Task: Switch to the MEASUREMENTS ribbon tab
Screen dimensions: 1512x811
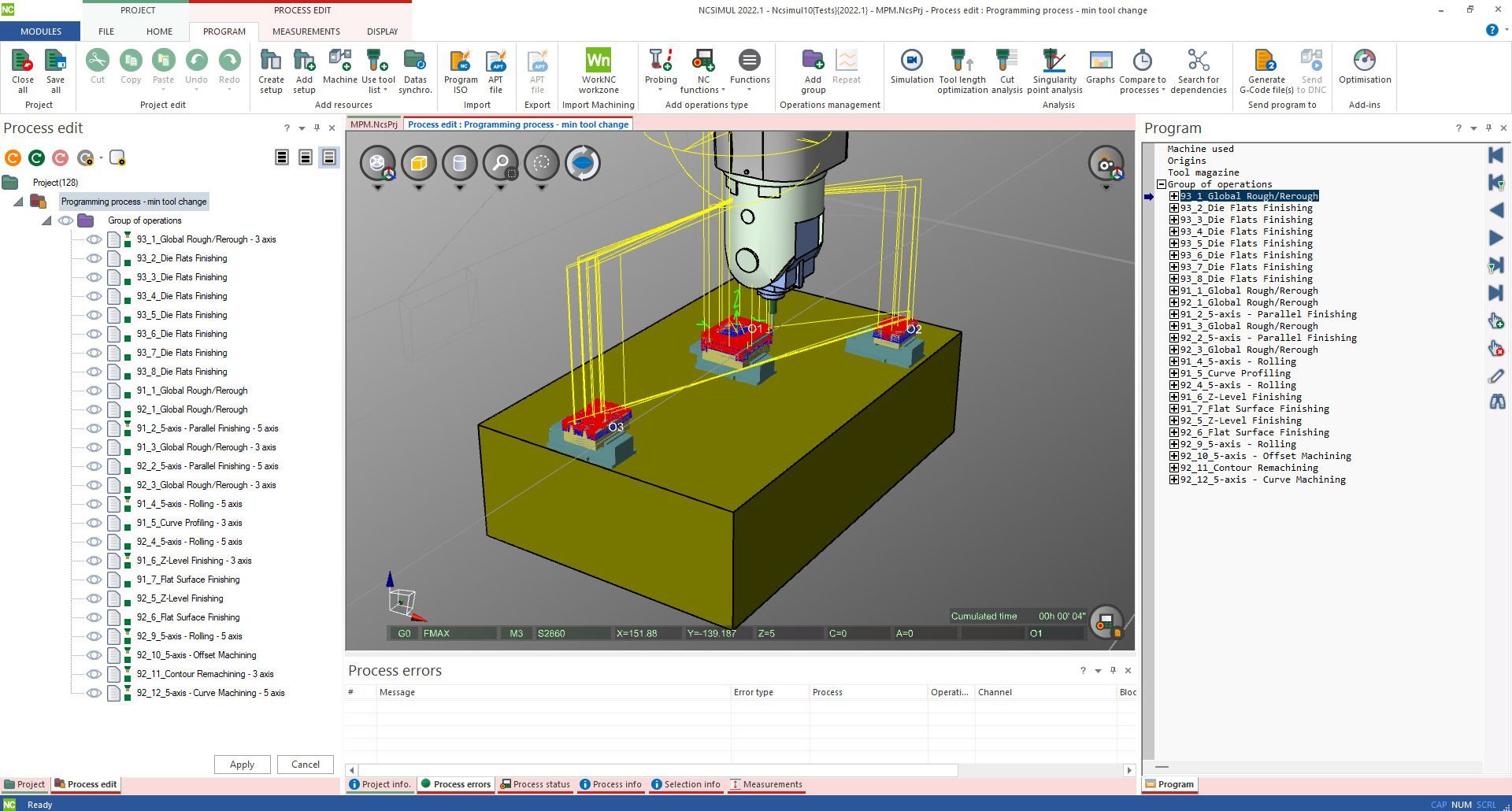Action: (306, 31)
